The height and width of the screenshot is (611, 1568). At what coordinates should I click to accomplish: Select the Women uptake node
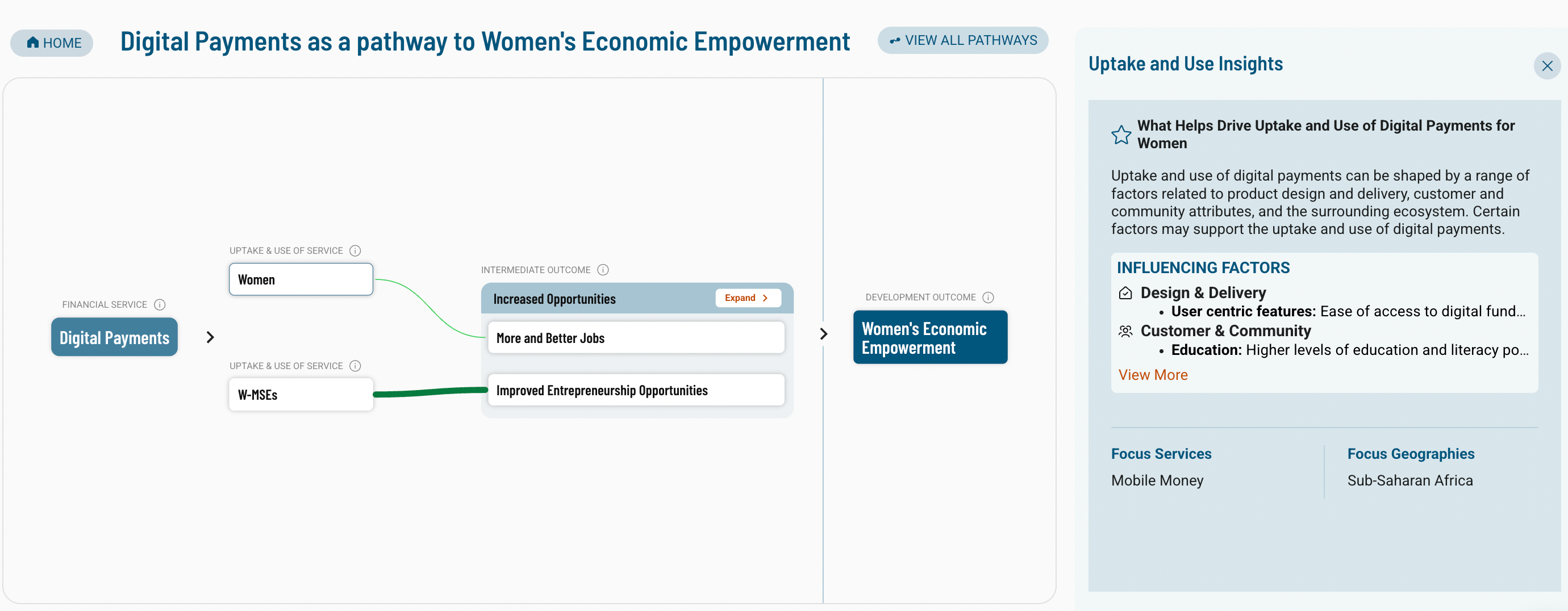pyautogui.click(x=301, y=279)
